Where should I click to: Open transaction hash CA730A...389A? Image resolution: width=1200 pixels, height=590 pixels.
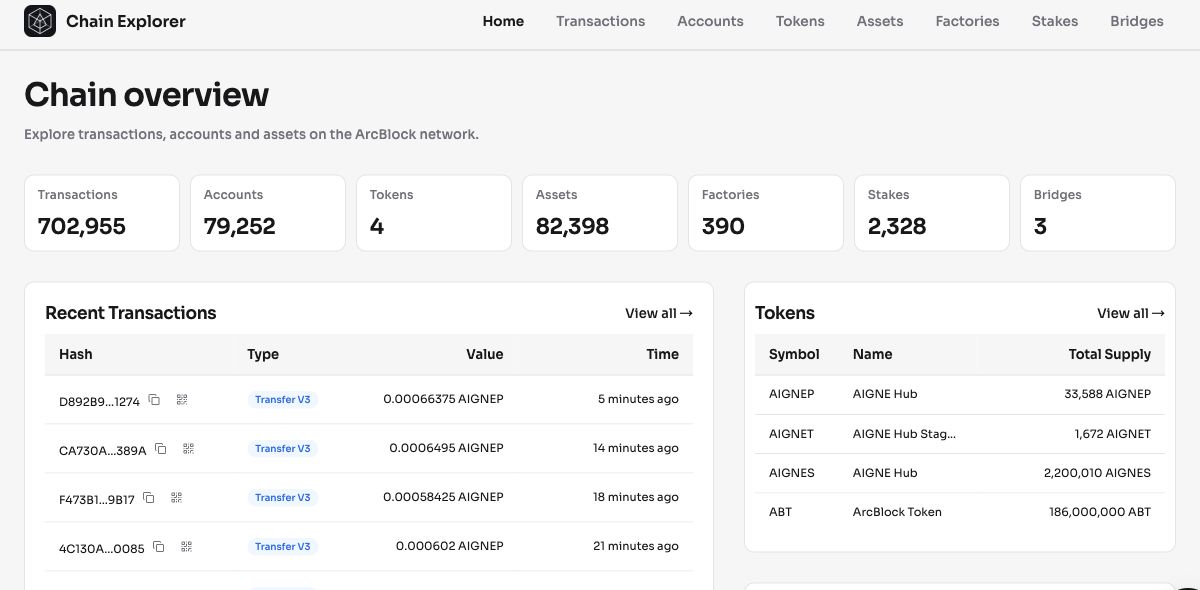tap(102, 450)
